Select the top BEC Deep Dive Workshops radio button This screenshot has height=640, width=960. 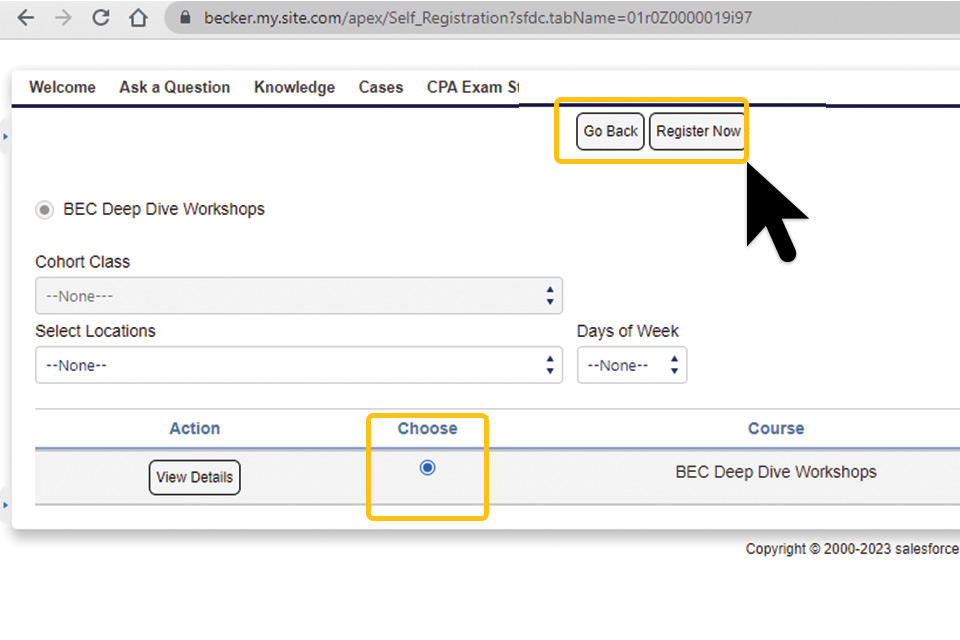click(44, 210)
